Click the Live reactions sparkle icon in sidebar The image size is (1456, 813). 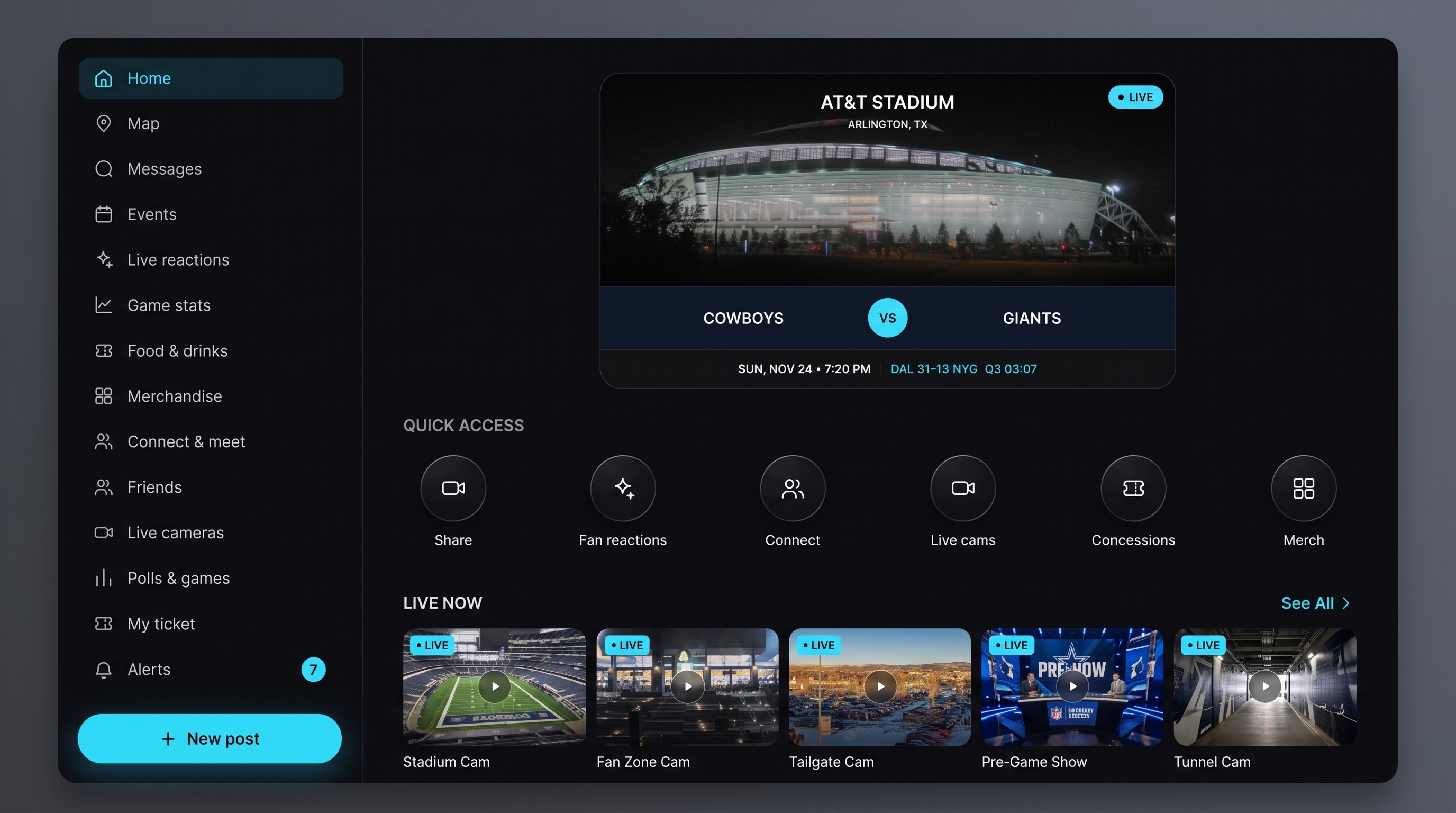pyautogui.click(x=104, y=259)
